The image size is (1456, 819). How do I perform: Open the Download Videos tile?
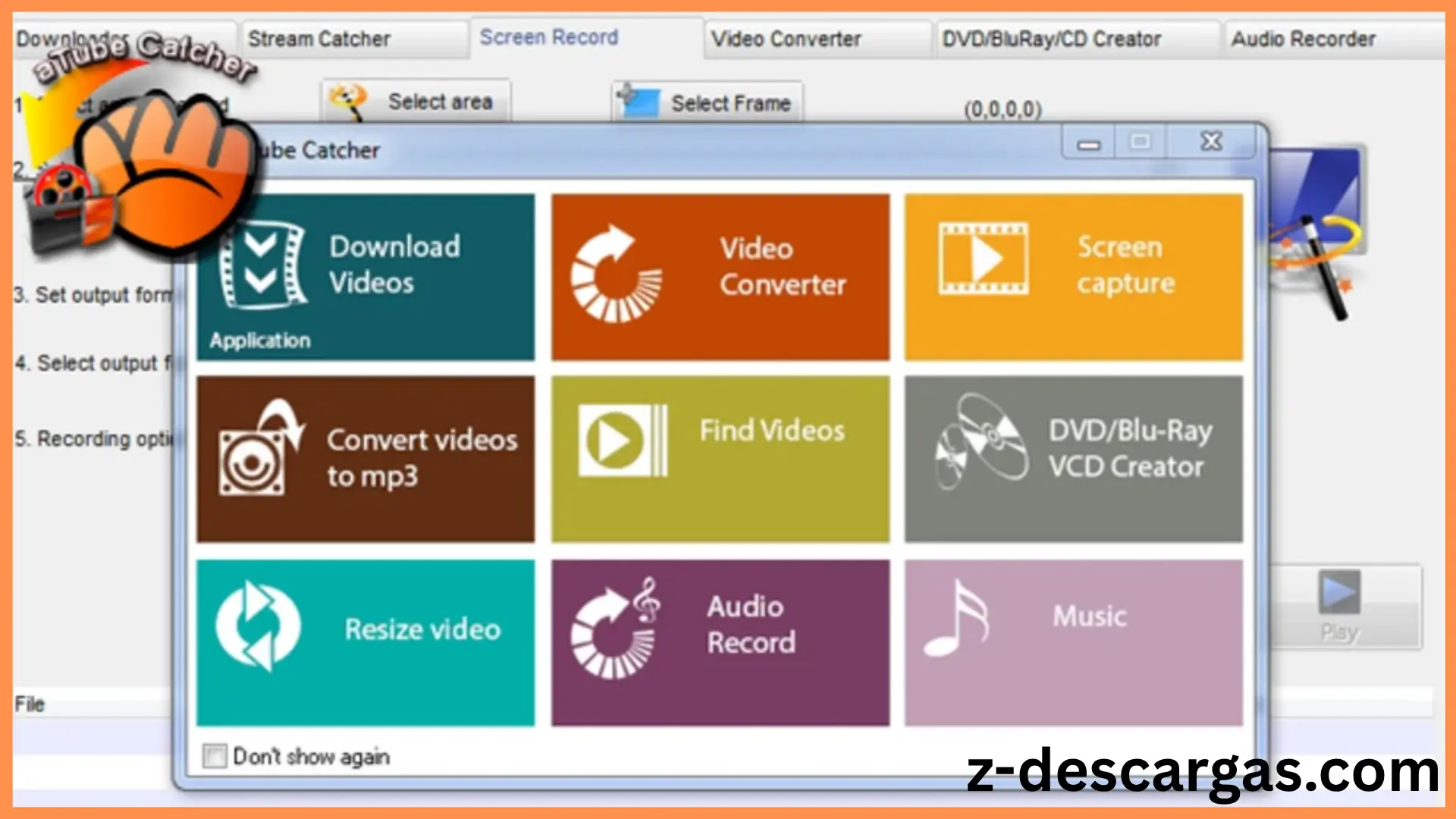366,277
